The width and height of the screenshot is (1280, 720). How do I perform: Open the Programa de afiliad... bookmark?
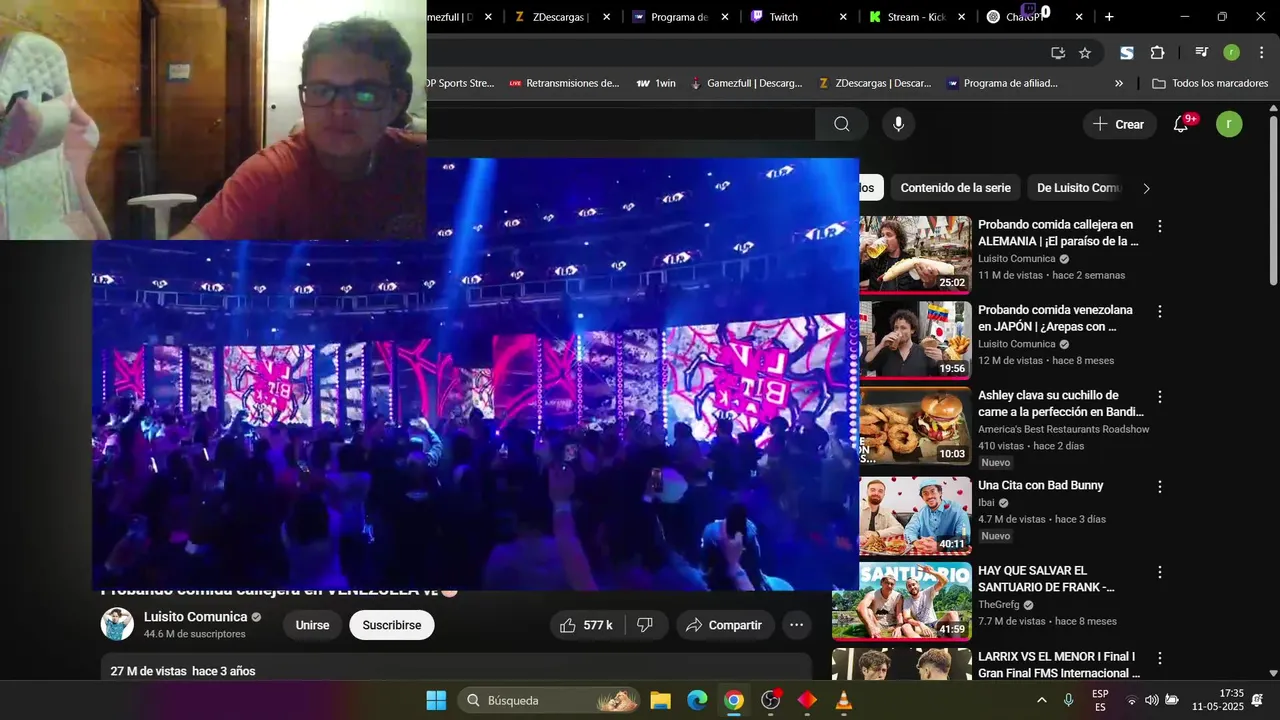(x=1002, y=84)
